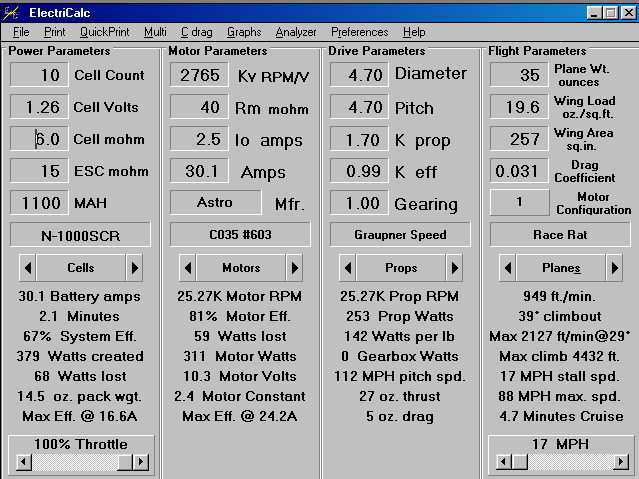Click the MPH speed slider right arrow
The image size is (639, 479).
pos(621,462)
